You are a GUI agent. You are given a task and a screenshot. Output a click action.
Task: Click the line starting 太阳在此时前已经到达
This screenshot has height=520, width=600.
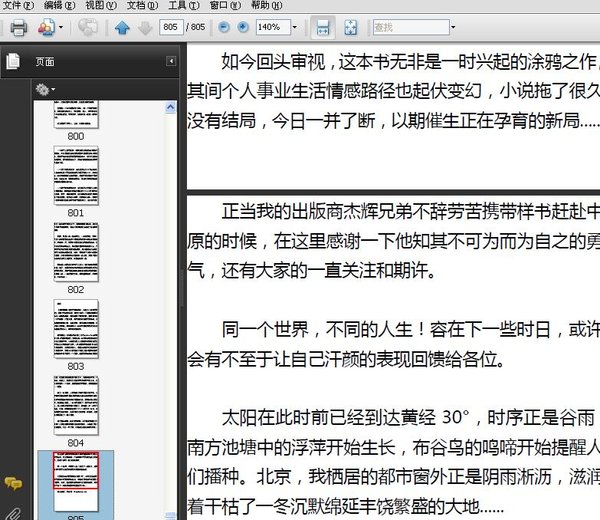pos(408,418)
